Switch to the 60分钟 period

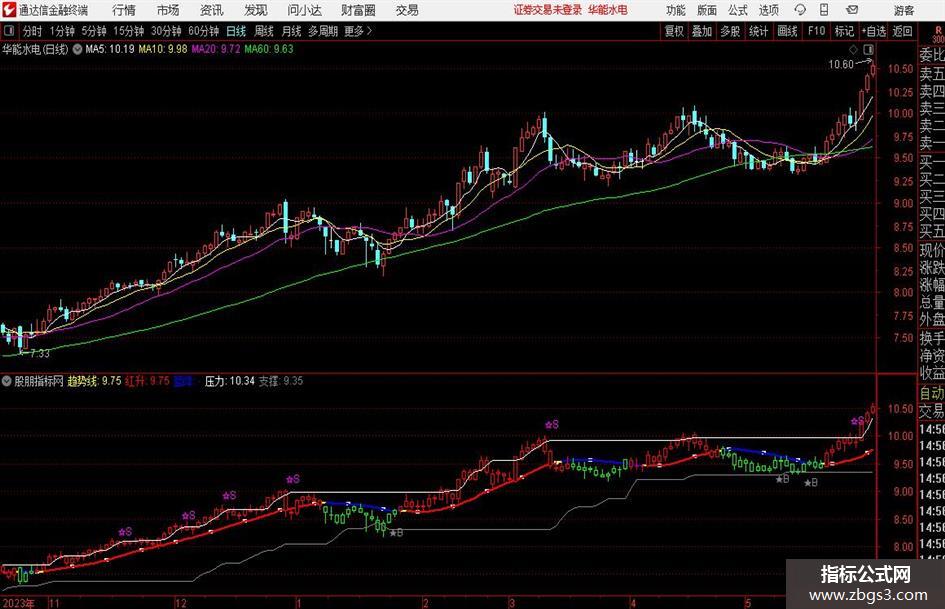pyautogui.click(x=204, y=31)
